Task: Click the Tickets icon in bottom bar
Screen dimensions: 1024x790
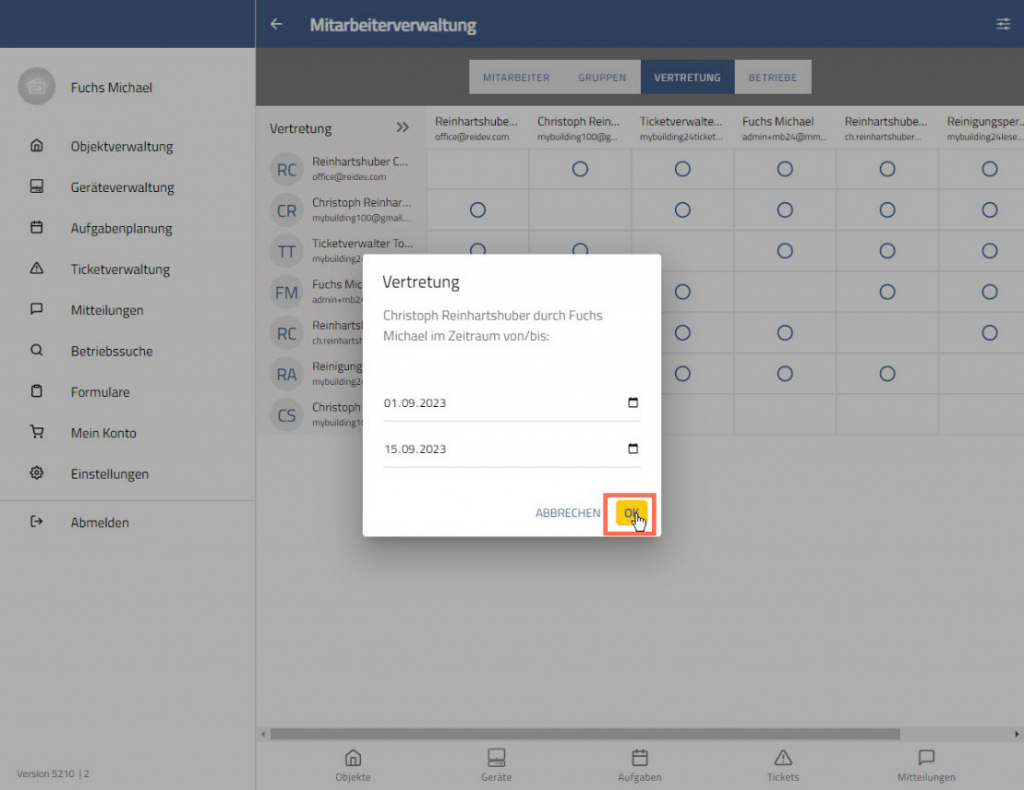Action: [x=783, y=765]
